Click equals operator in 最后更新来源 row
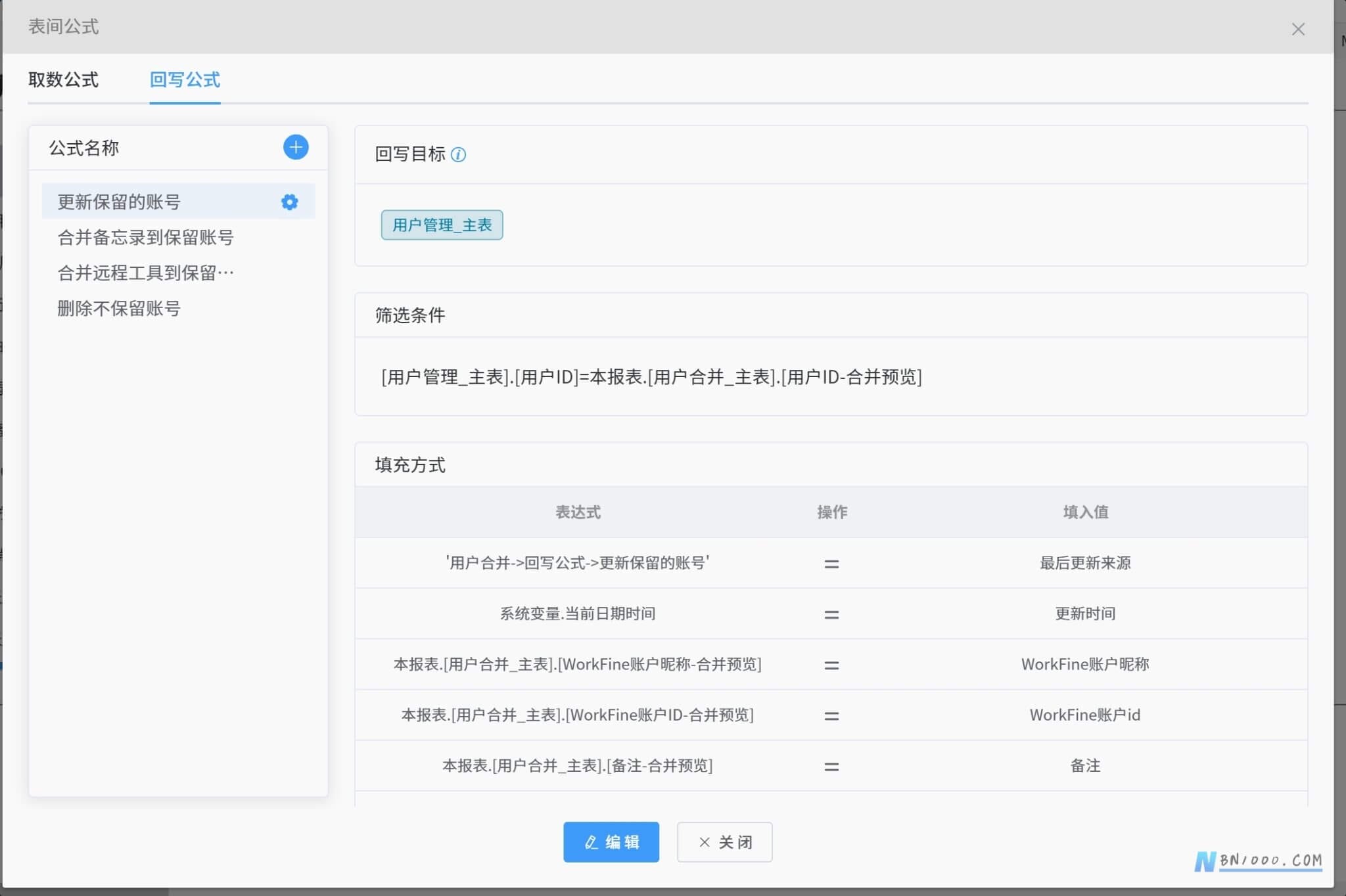1346x896 pixels. click(x=831, y=564)
